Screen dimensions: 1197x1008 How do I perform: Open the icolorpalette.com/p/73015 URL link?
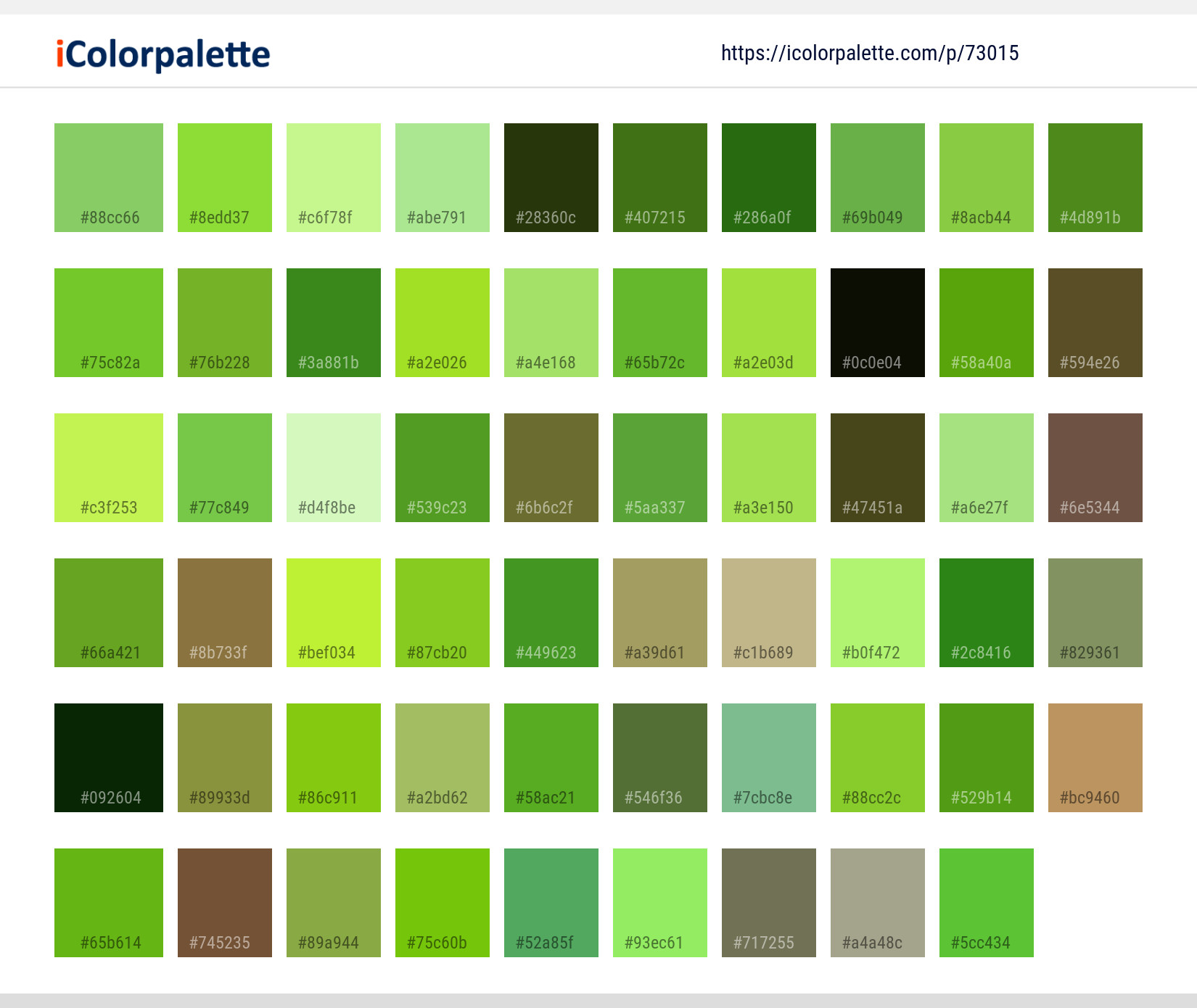pyautogui.click(x=870, y=53)
